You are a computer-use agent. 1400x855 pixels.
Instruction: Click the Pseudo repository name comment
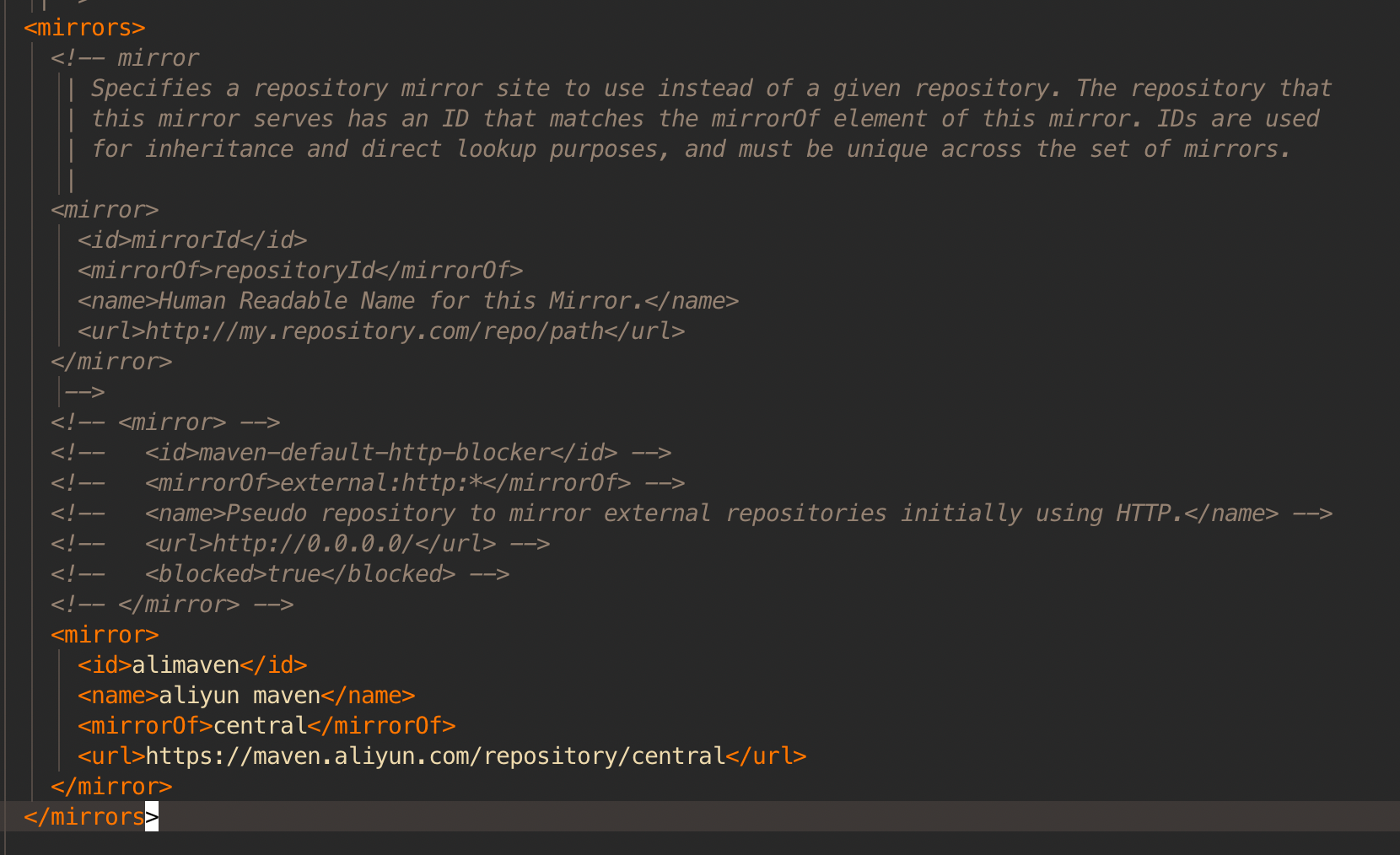(x=692, y=514)
